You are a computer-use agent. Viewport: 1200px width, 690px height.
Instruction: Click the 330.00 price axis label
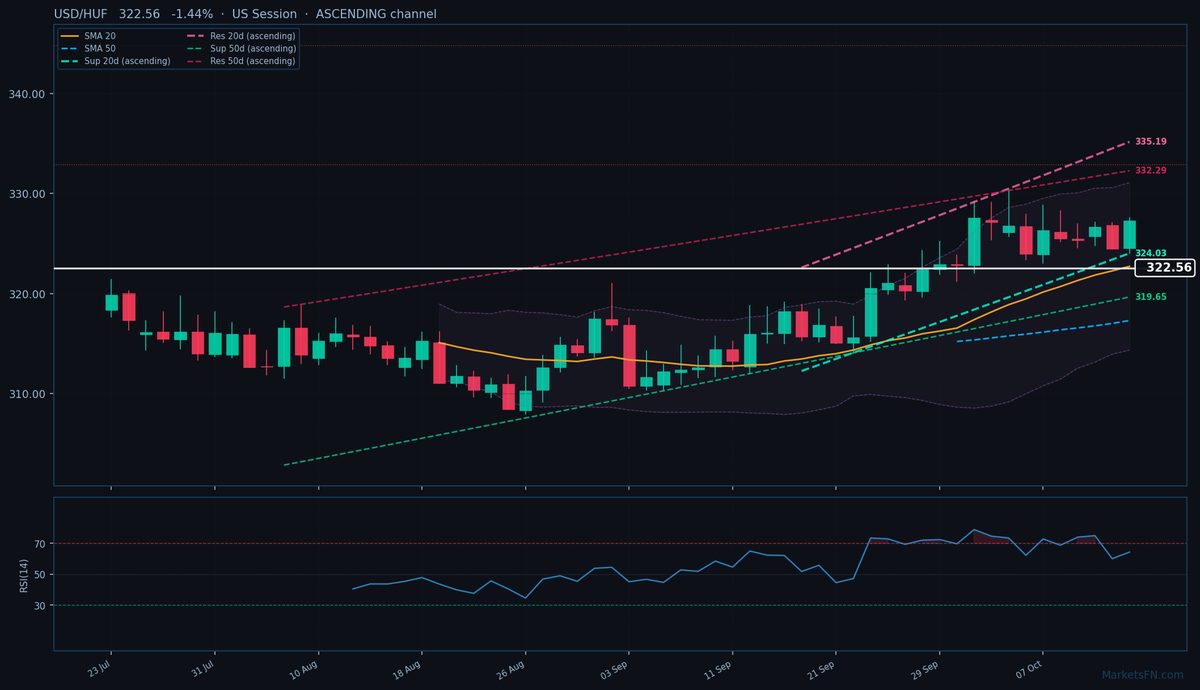(29, 194)
